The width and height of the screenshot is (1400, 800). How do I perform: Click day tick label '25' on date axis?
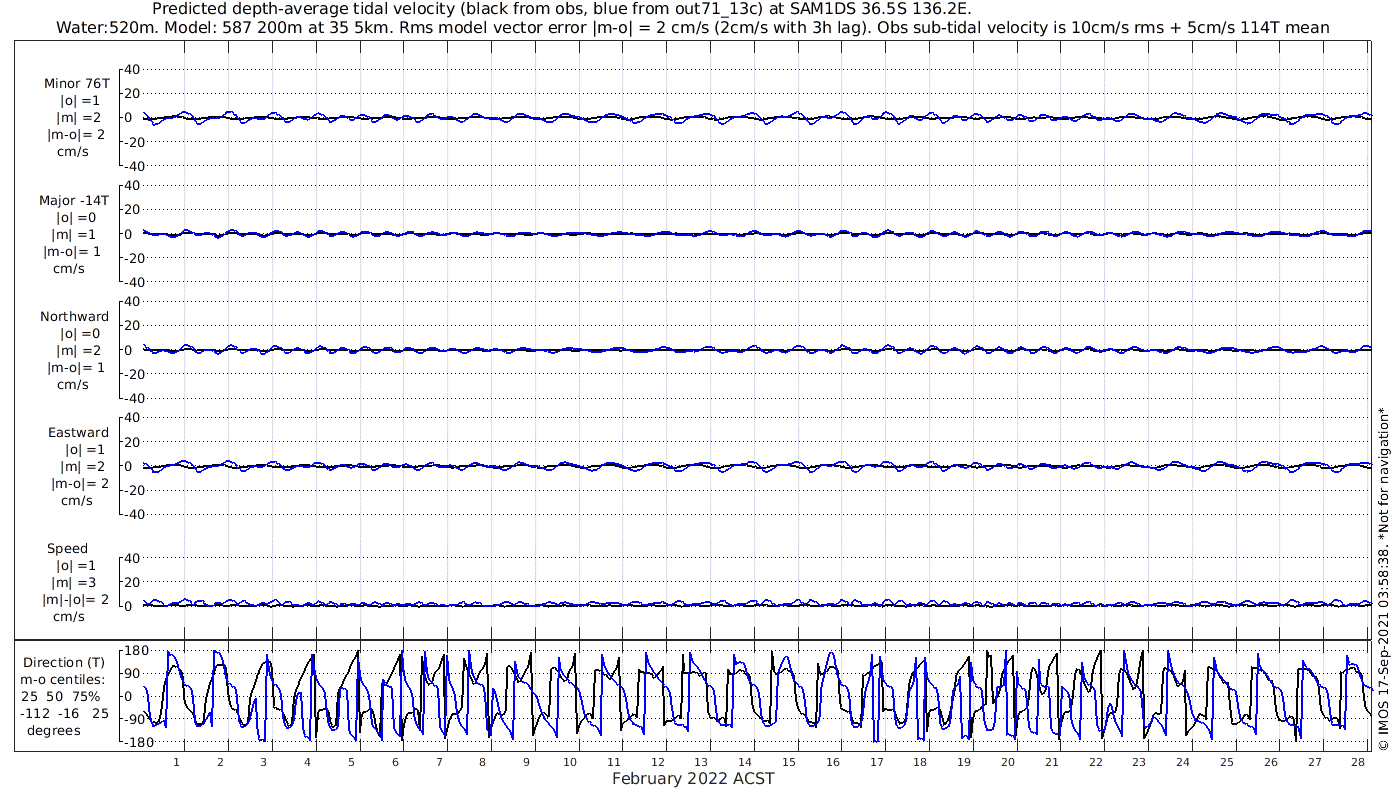[x=1226, y=762]
